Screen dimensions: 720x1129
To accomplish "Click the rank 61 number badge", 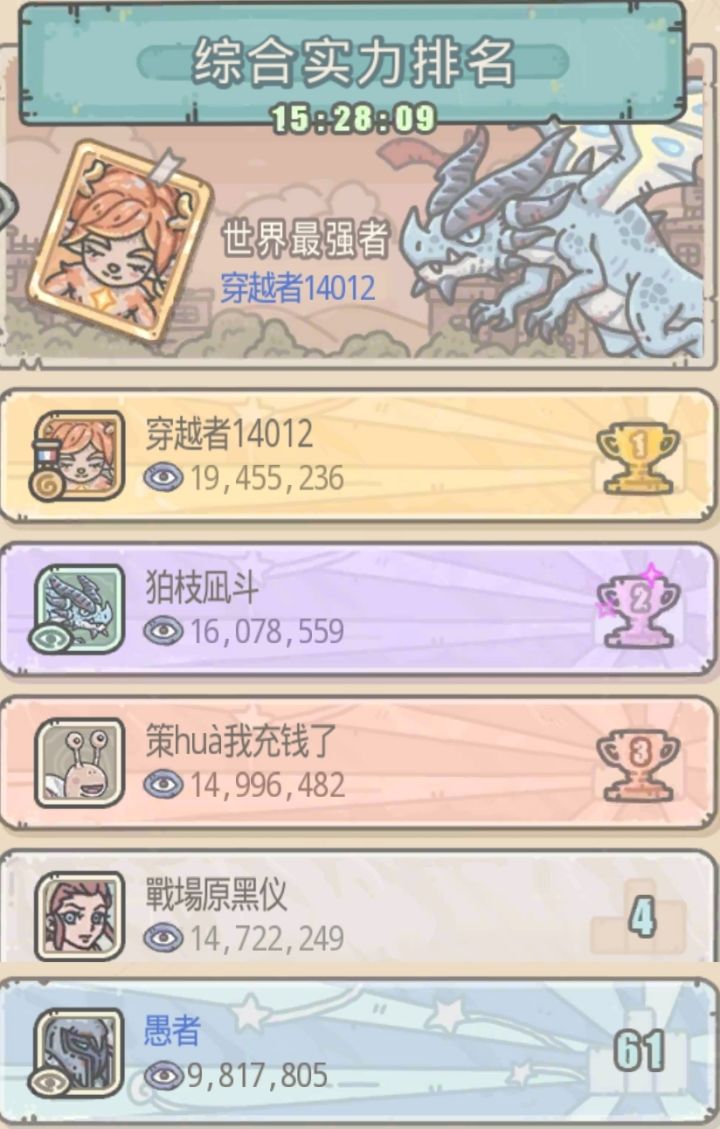I will click(x=639, y=1051).
